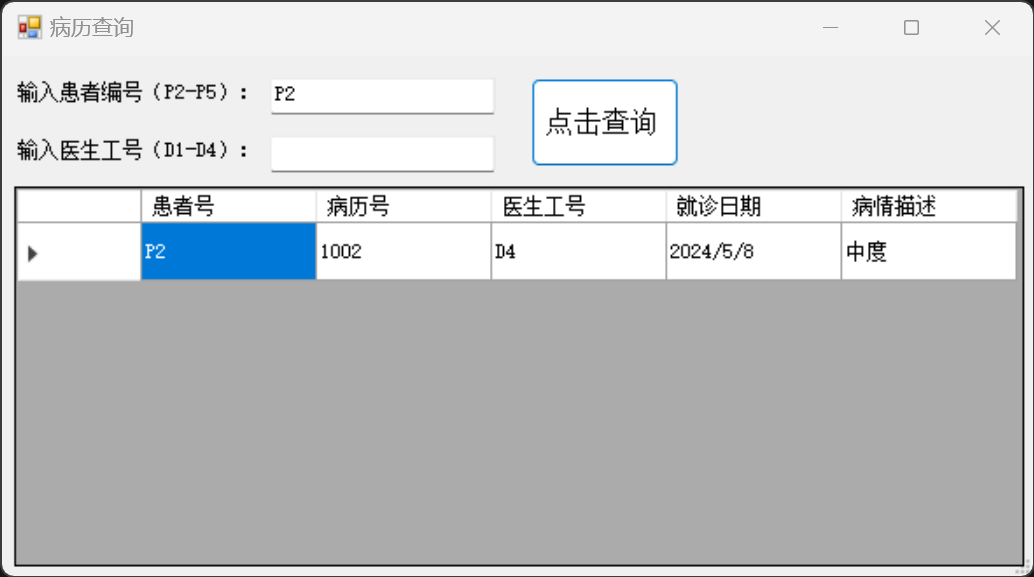Close the 病历查询 window
Image resolution: width=1034 pixels, height=577 pixels.
tap(992, 28)
